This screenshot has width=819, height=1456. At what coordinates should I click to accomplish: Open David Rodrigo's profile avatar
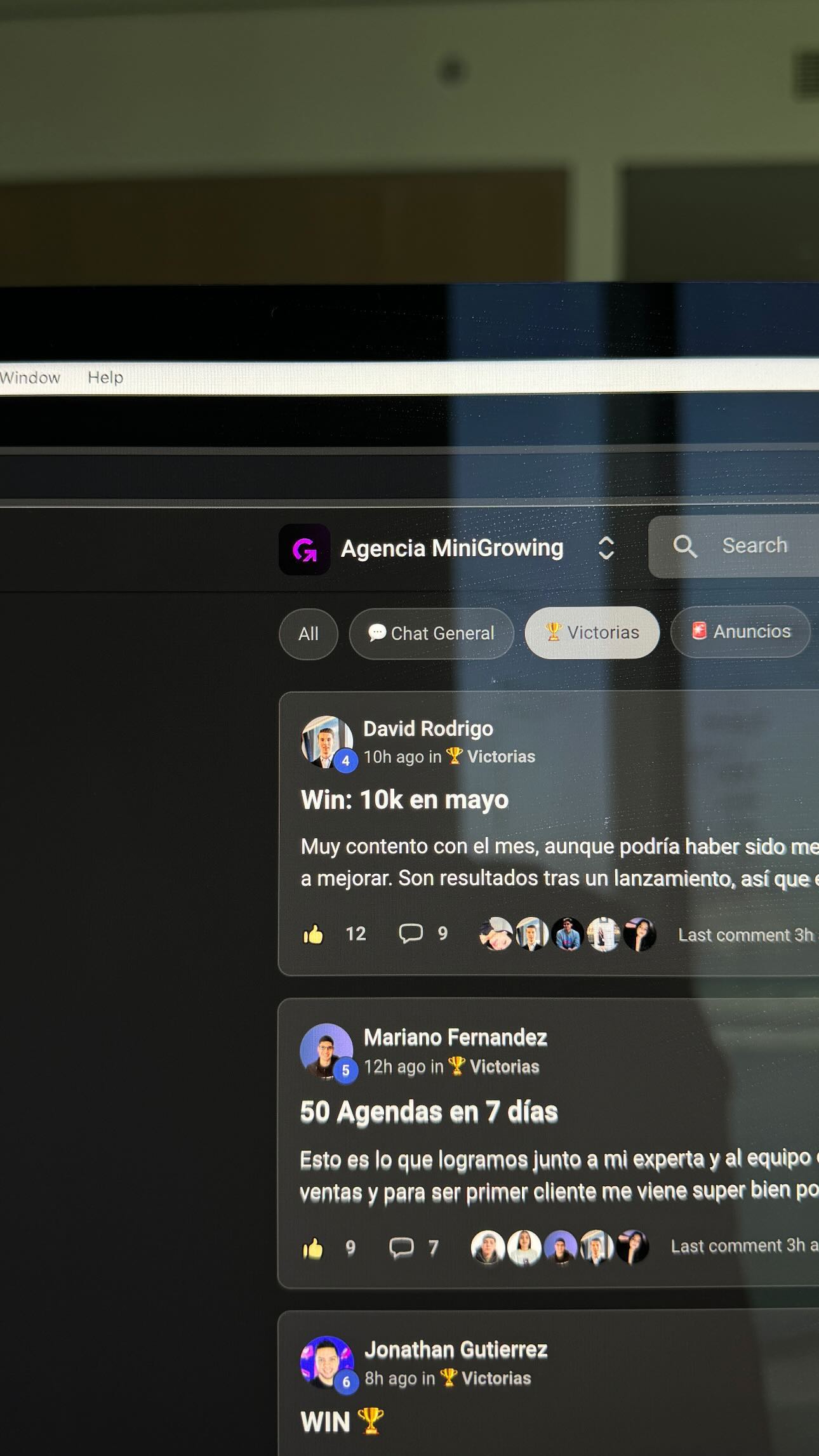click(x=326, y=742)
